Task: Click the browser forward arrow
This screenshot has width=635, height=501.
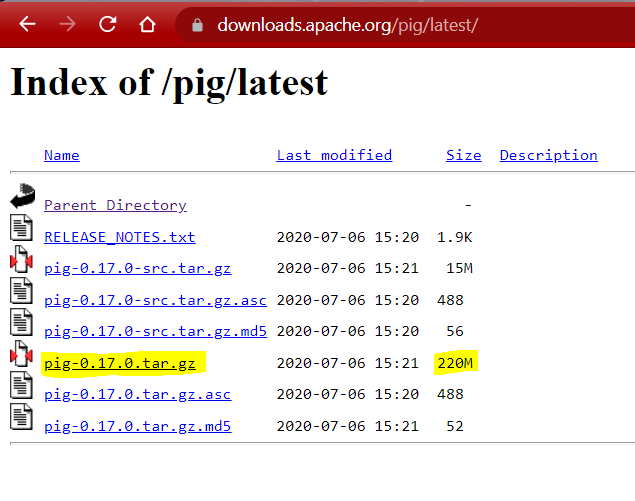Action: (67, 24)
